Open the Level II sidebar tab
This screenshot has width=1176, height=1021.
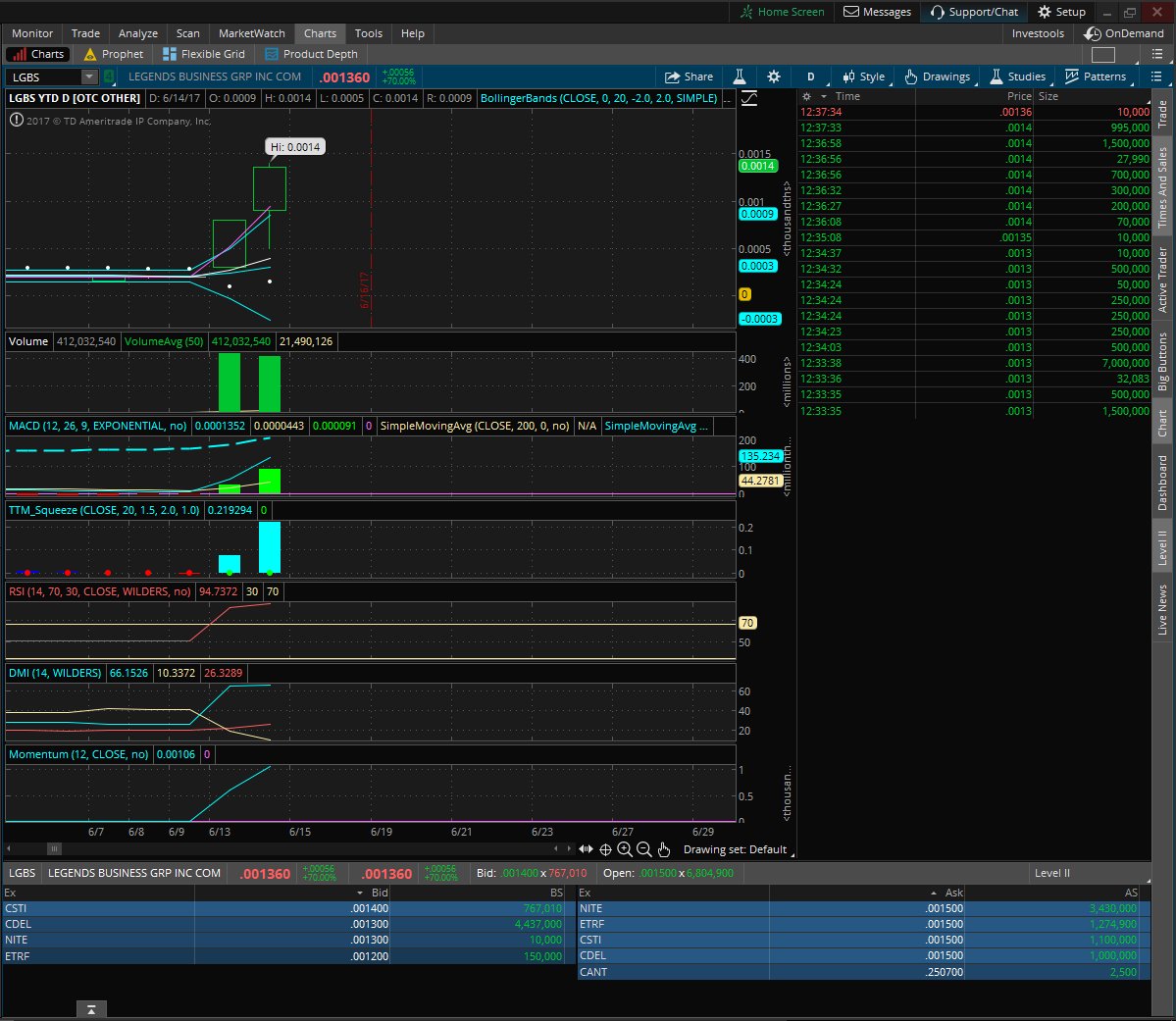coord(1161,547)
